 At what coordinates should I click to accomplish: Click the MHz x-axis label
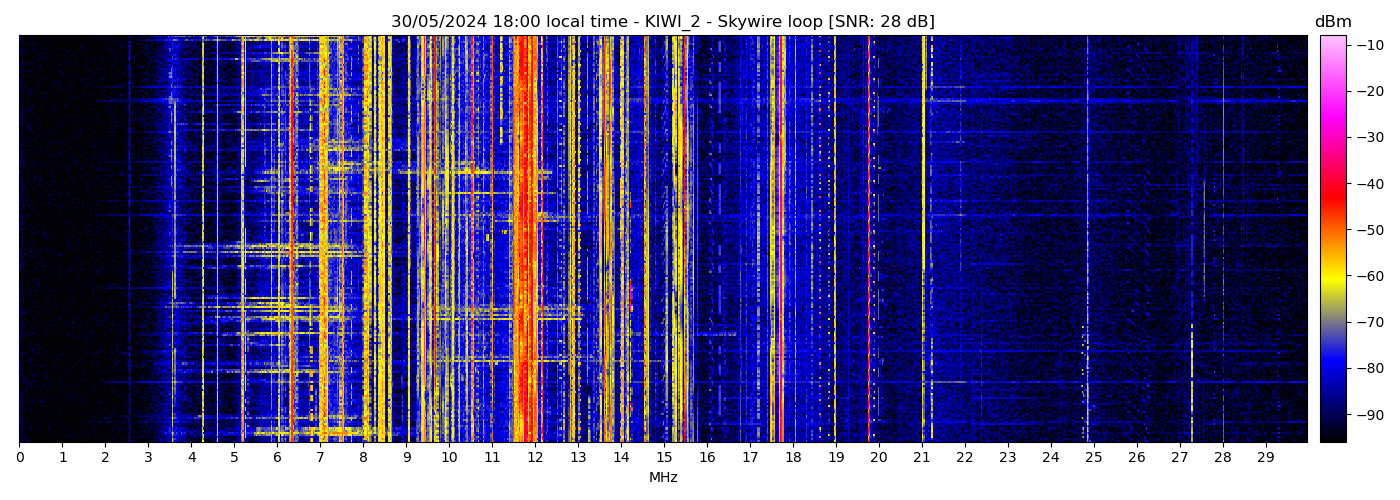pos(663,478)
